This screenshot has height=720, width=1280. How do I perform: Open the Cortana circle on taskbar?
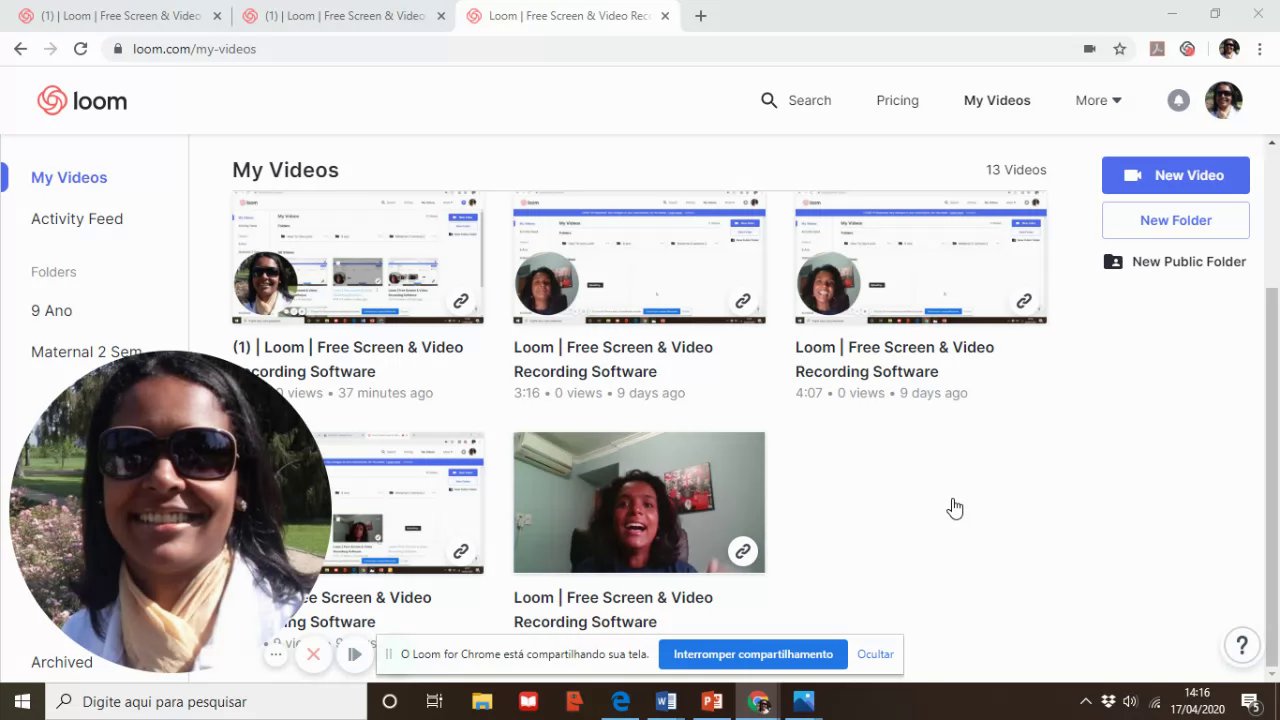pyautogui.click(x=390, y=701)
